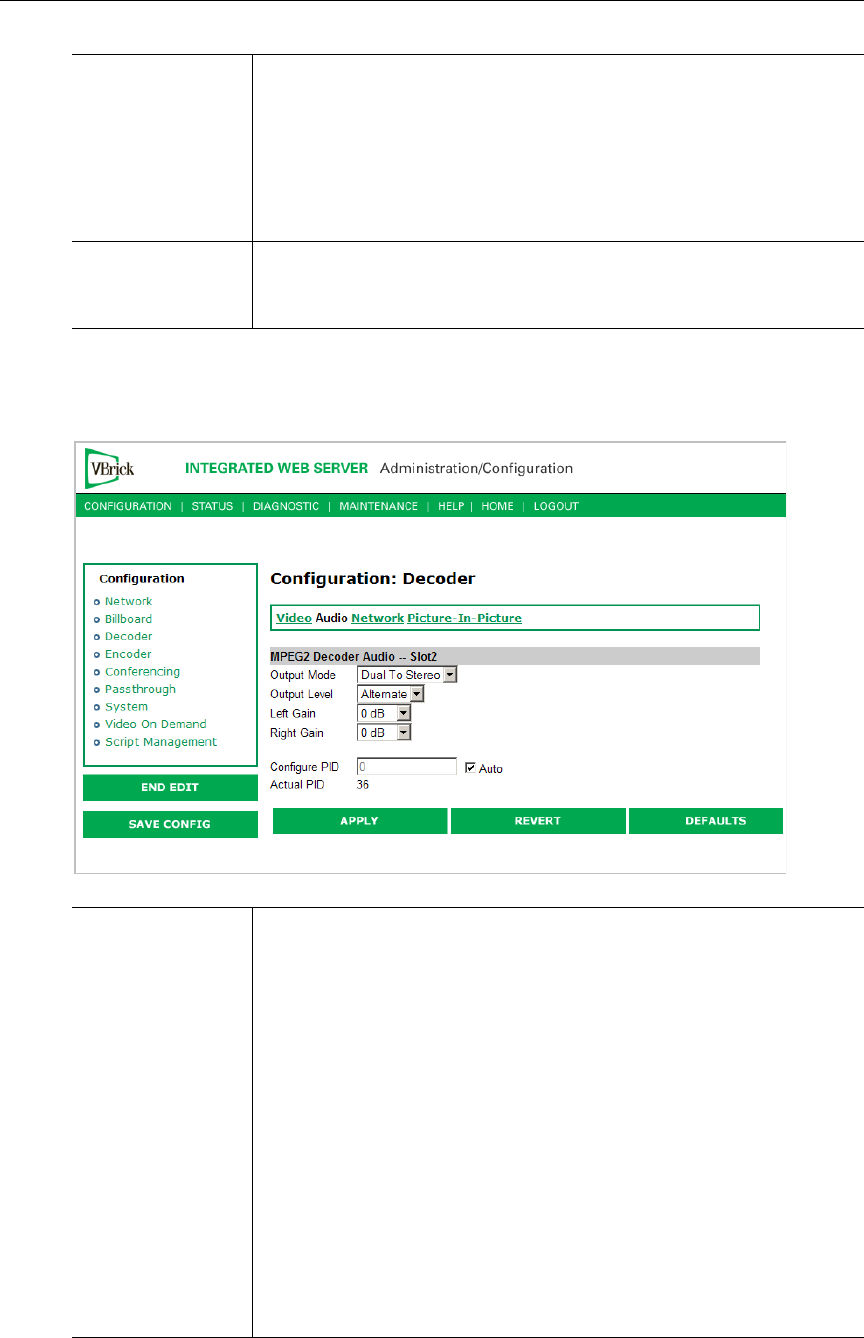
Task: Select Script Management in sidebar
Action: 161,742
